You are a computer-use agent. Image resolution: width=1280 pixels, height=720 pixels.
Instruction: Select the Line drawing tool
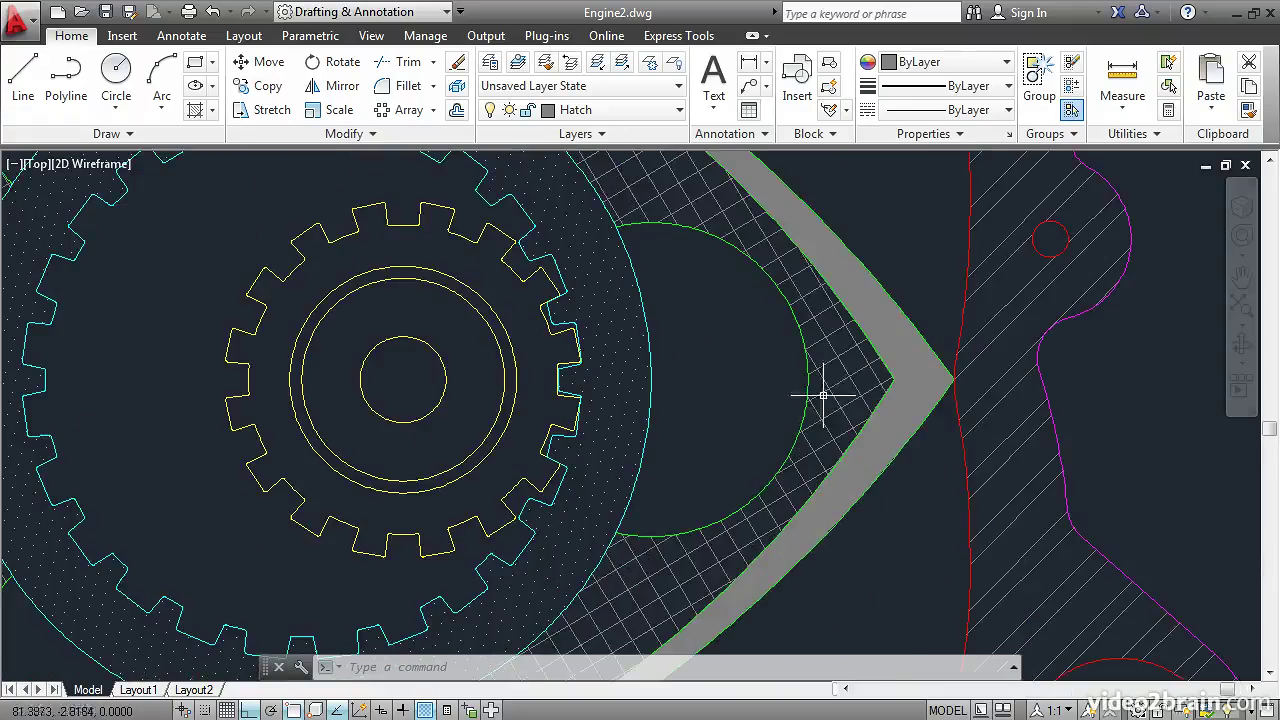click(x=23, y=78)
